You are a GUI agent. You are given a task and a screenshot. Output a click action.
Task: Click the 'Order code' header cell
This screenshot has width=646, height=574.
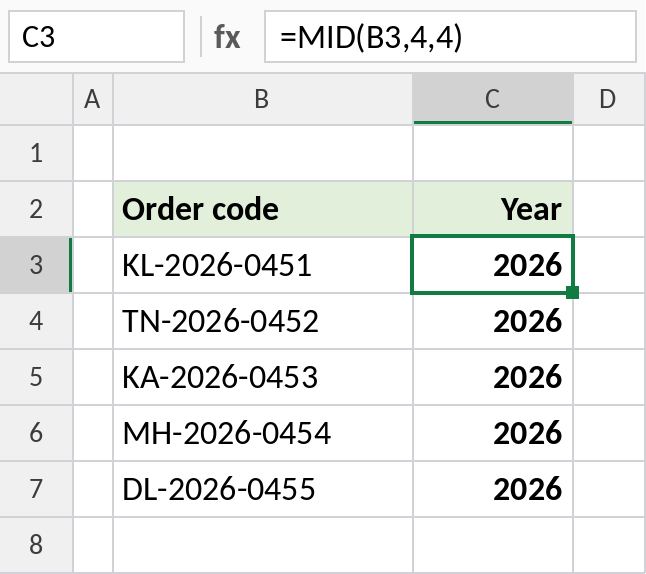click(x=263, y=209)
